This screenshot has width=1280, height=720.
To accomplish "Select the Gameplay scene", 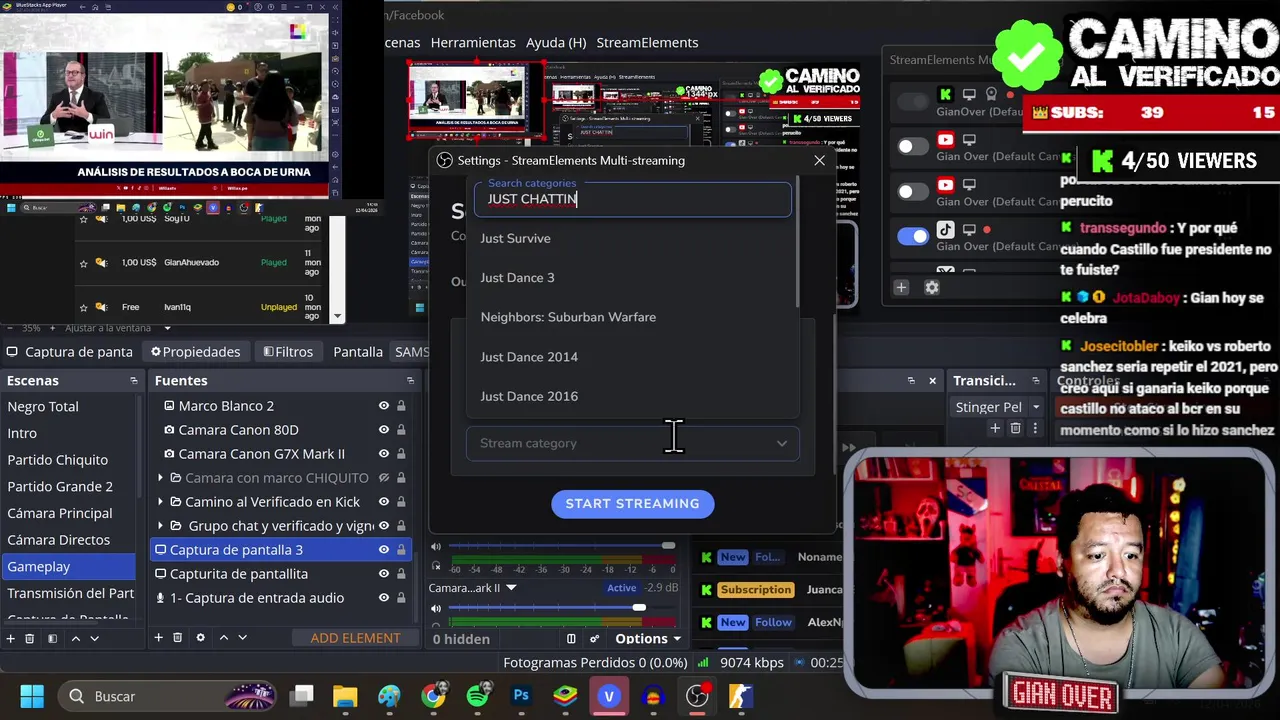I will click(x=68, y=566).
